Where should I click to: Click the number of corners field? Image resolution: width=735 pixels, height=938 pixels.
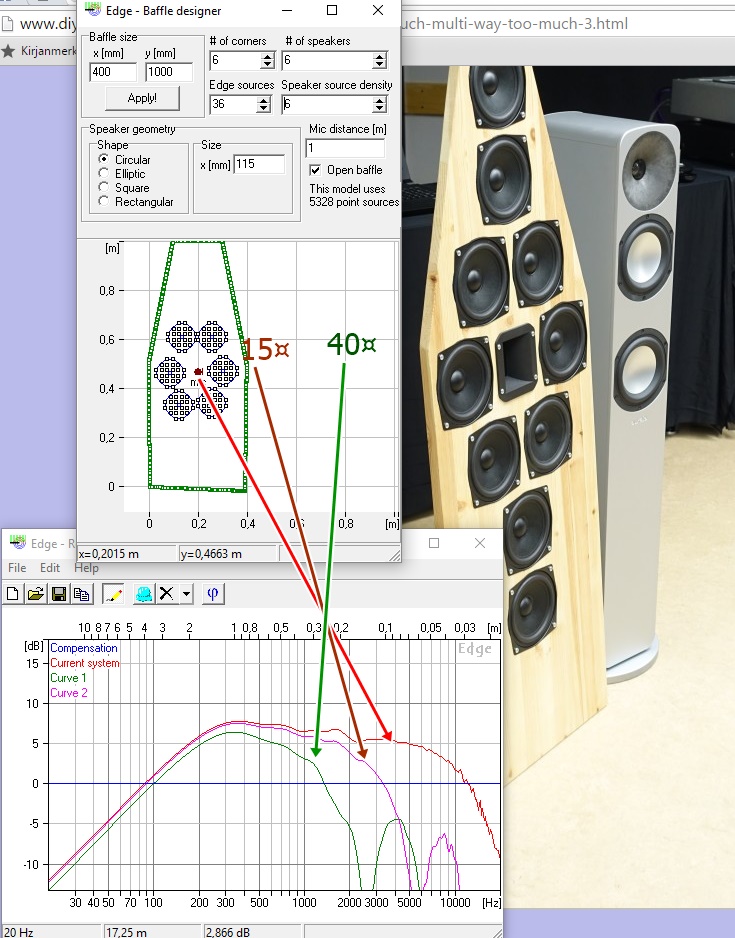click(236, 60)
